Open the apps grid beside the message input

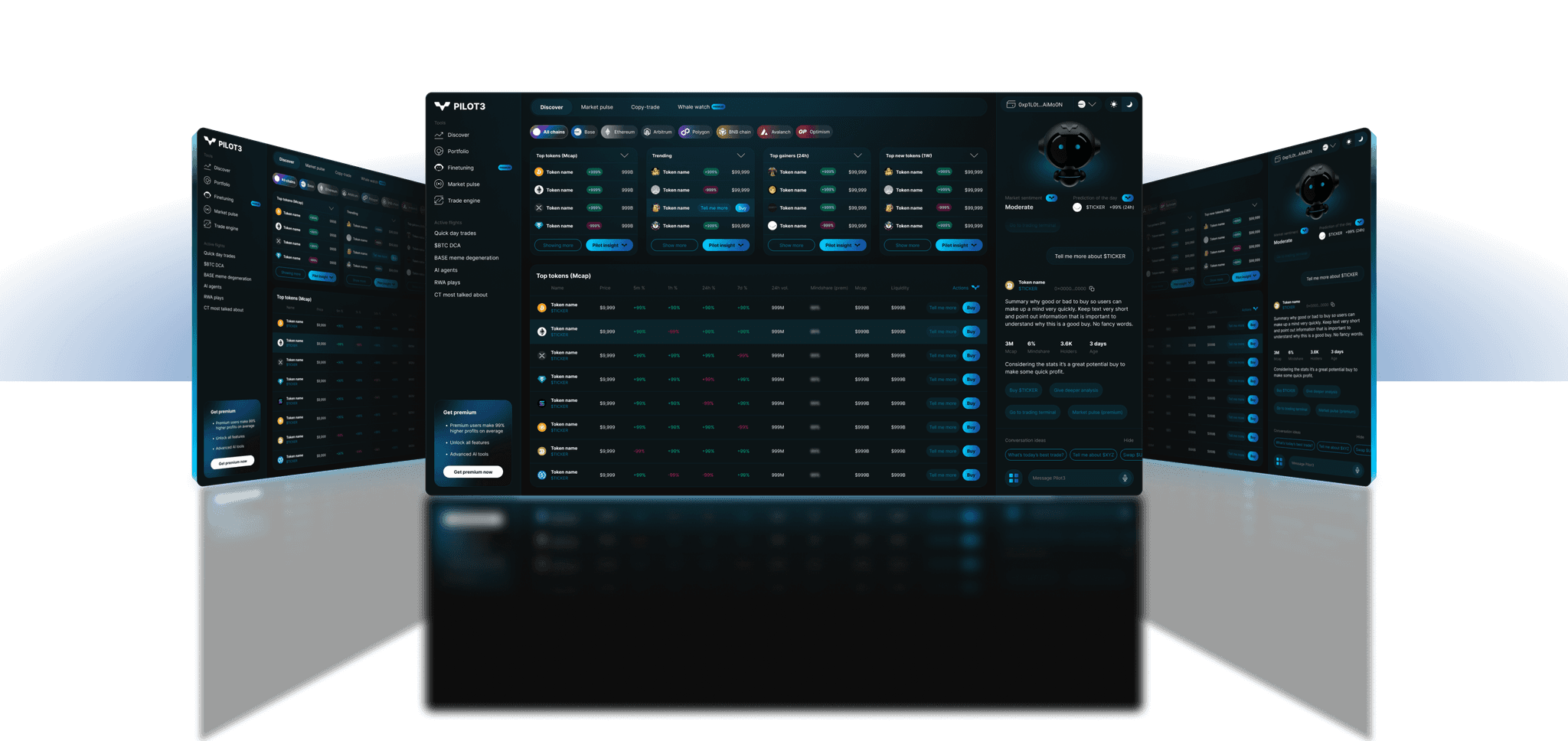tap(1012, 477)
